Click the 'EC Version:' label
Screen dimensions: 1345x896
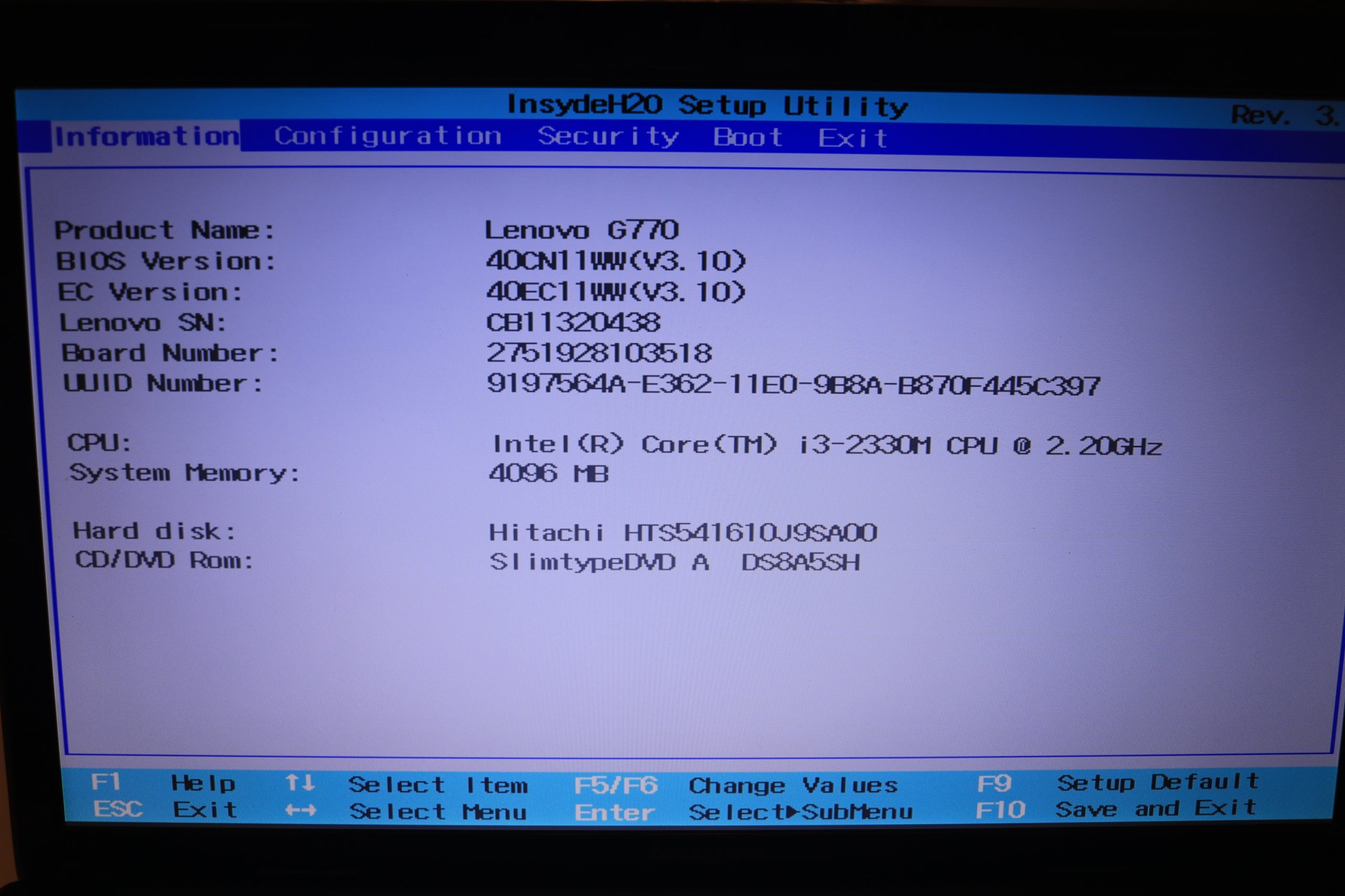tap(150, 292)
